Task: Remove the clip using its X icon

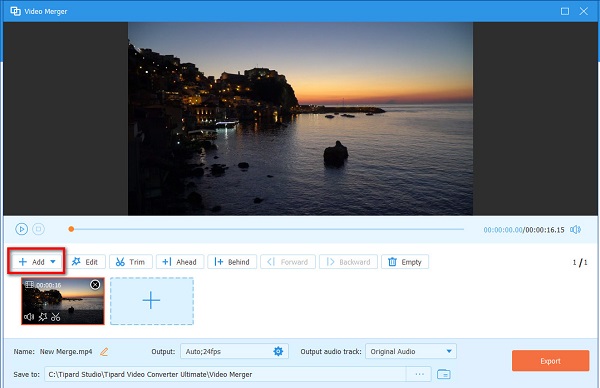Action: click(95, 284)
